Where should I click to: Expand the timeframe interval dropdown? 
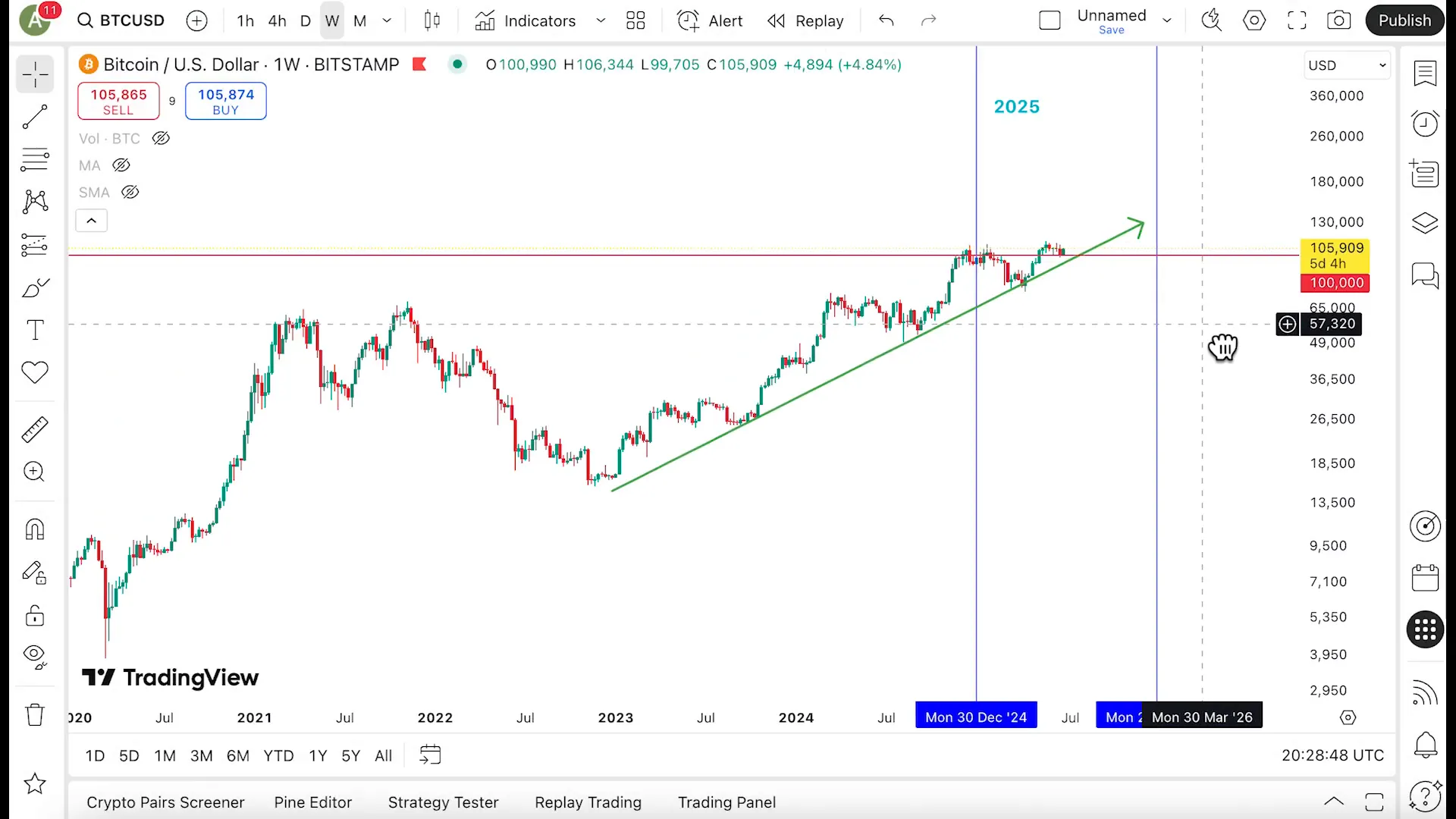[x=387, y=20]
